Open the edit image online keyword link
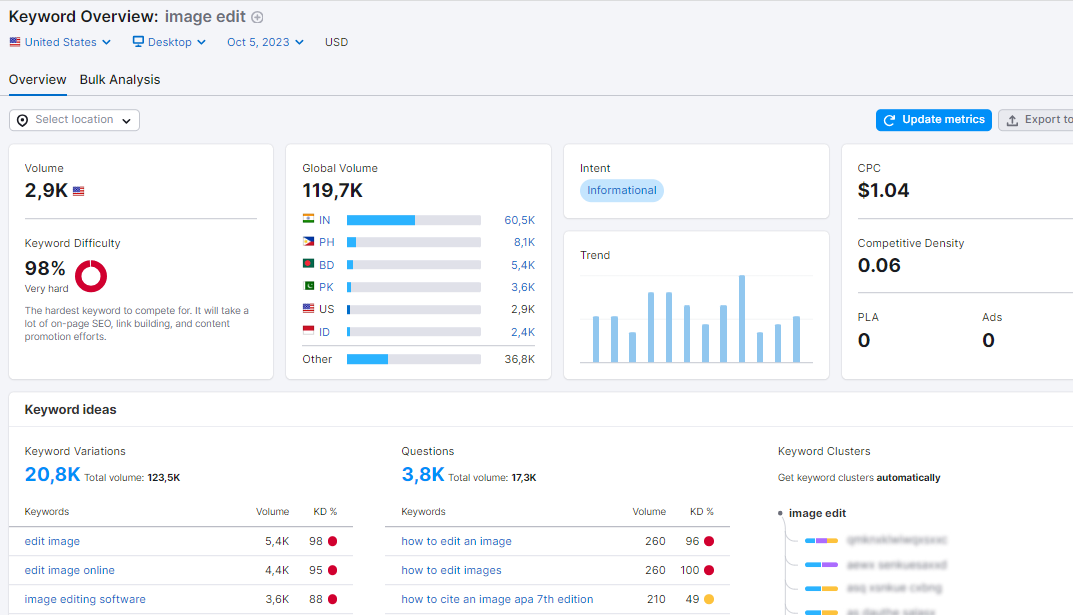 (70, 570)
